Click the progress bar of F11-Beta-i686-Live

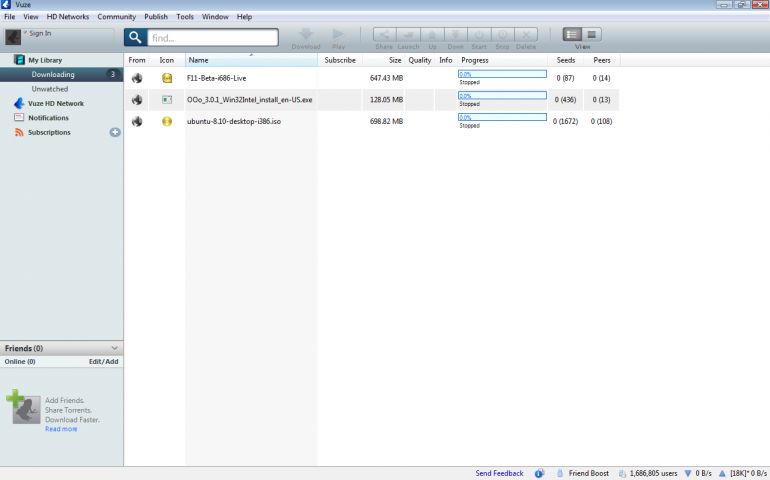pyautogui.click(x=502, y=74)
